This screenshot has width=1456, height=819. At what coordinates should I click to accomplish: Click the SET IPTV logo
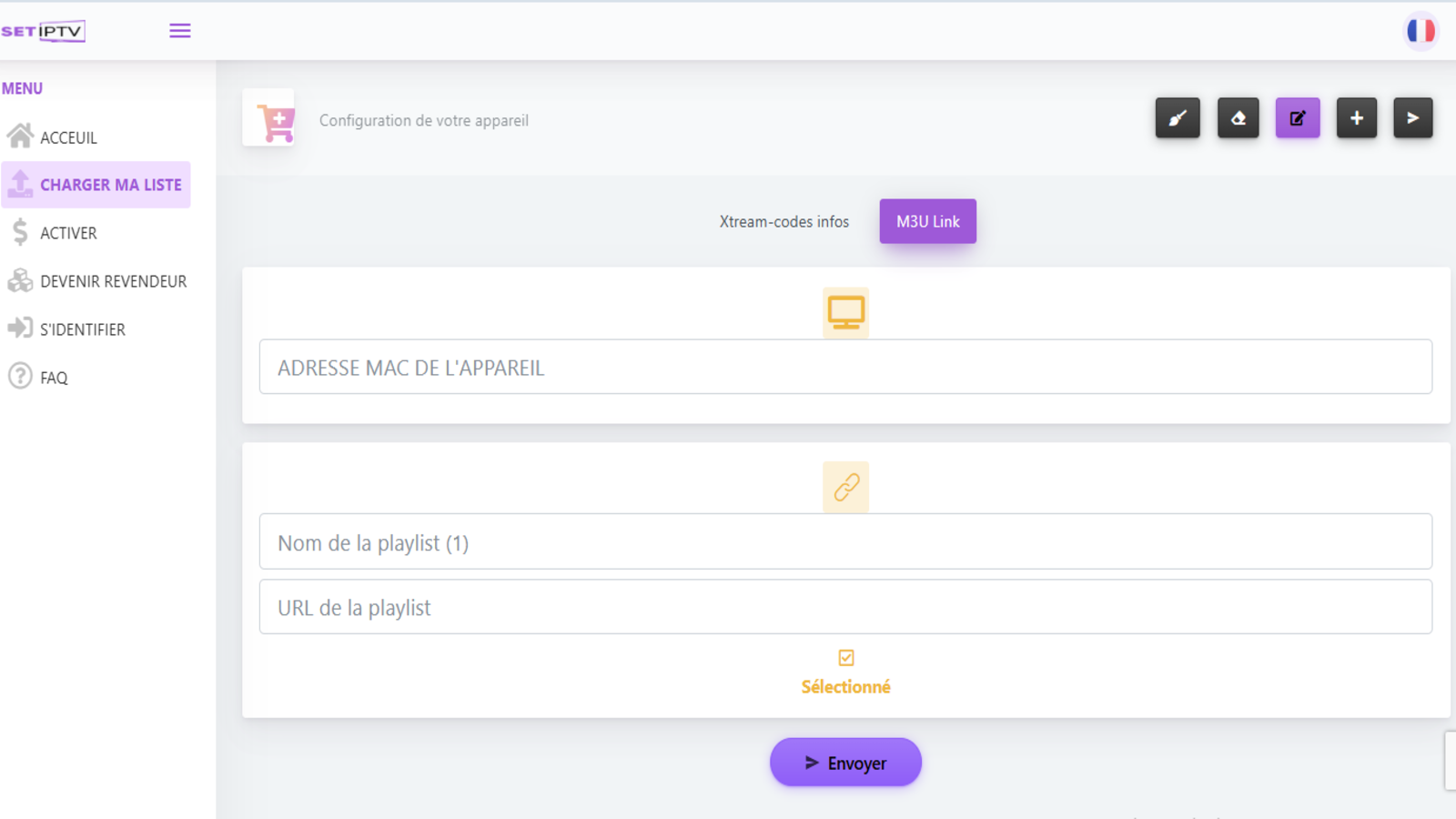[x=43, y=31]
